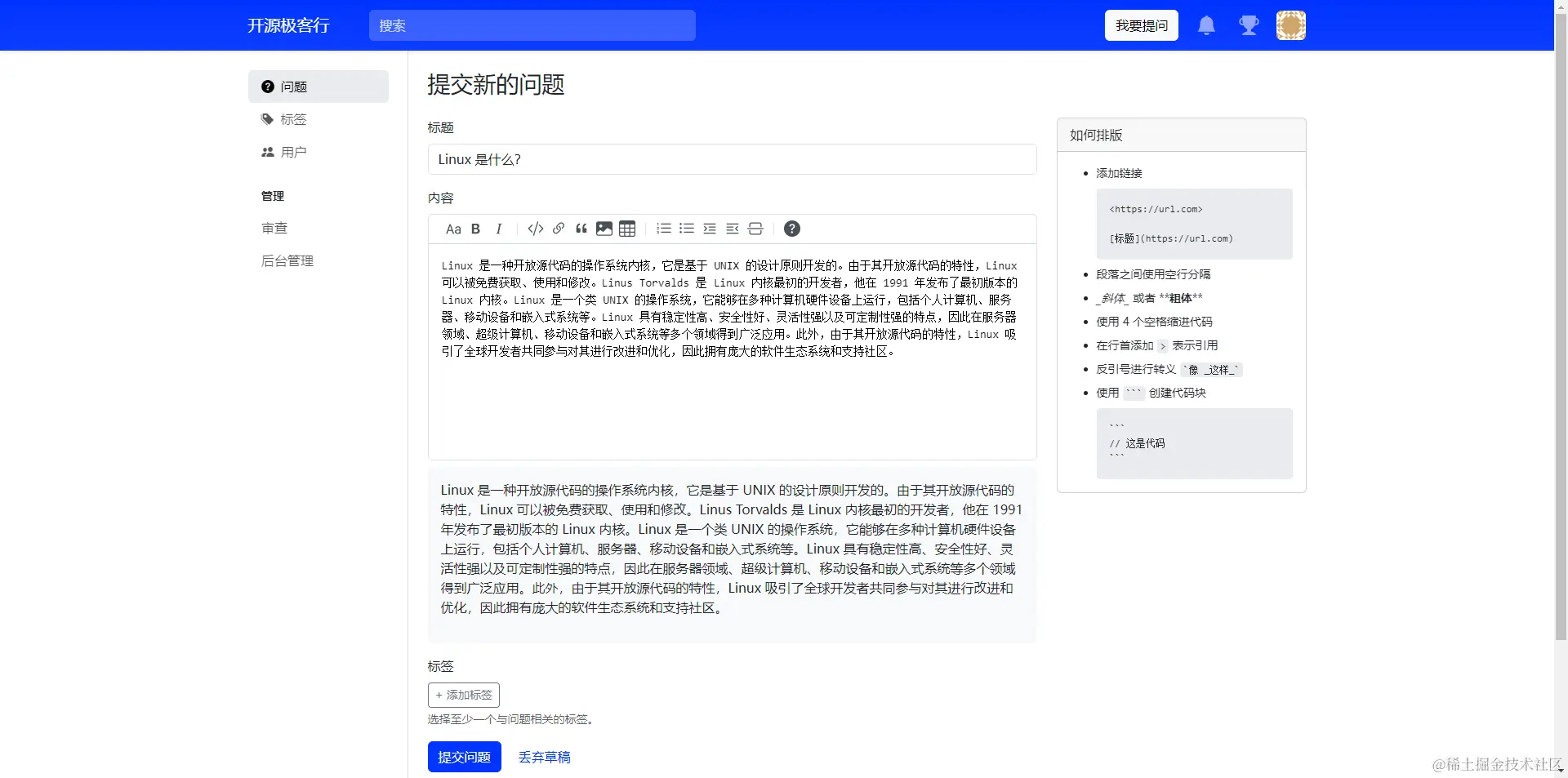Click the rendered preview paragraph below editor
The image size is (1568, 778).
point(732,549)
